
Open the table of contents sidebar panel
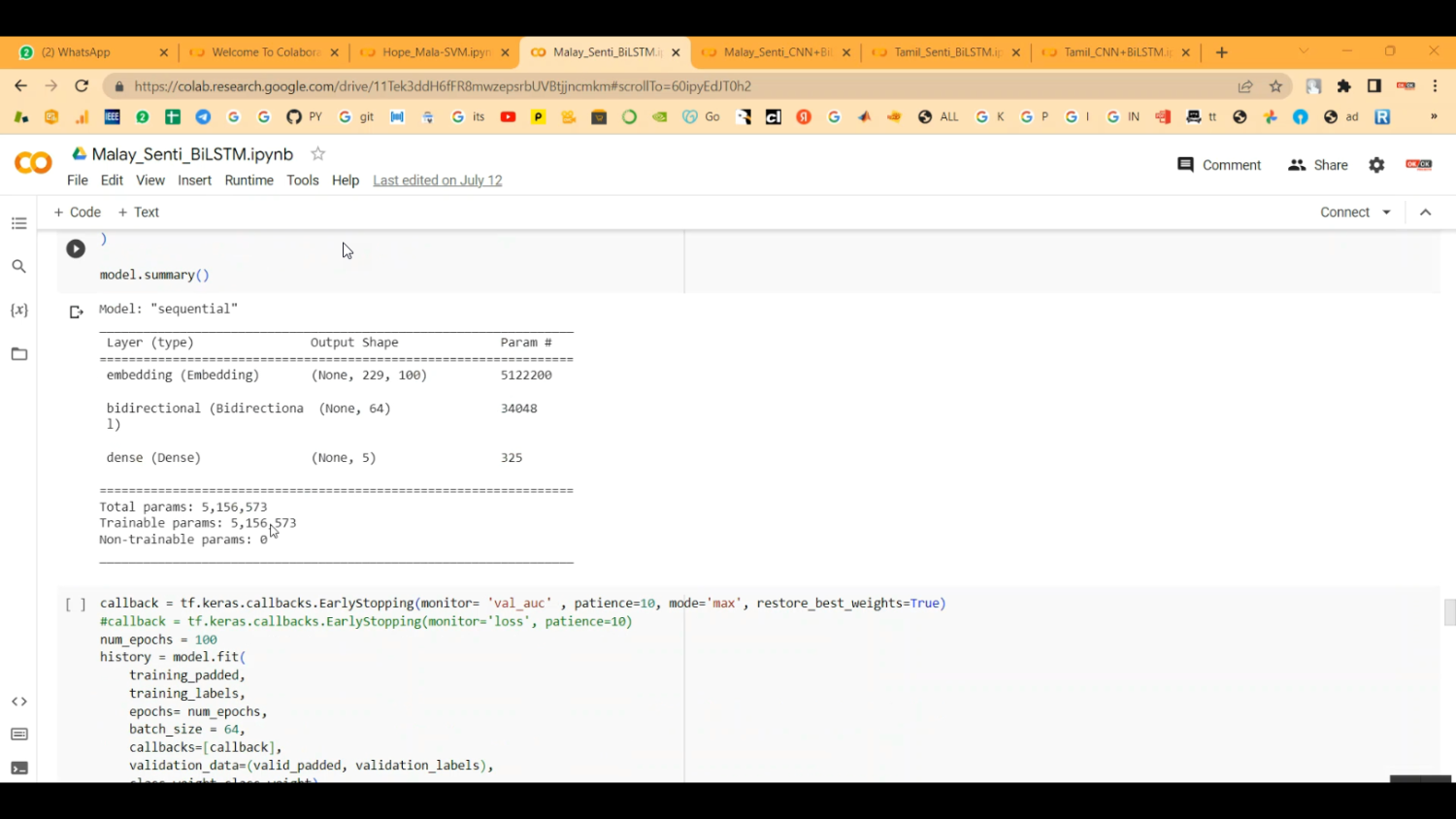coord(18,223)
